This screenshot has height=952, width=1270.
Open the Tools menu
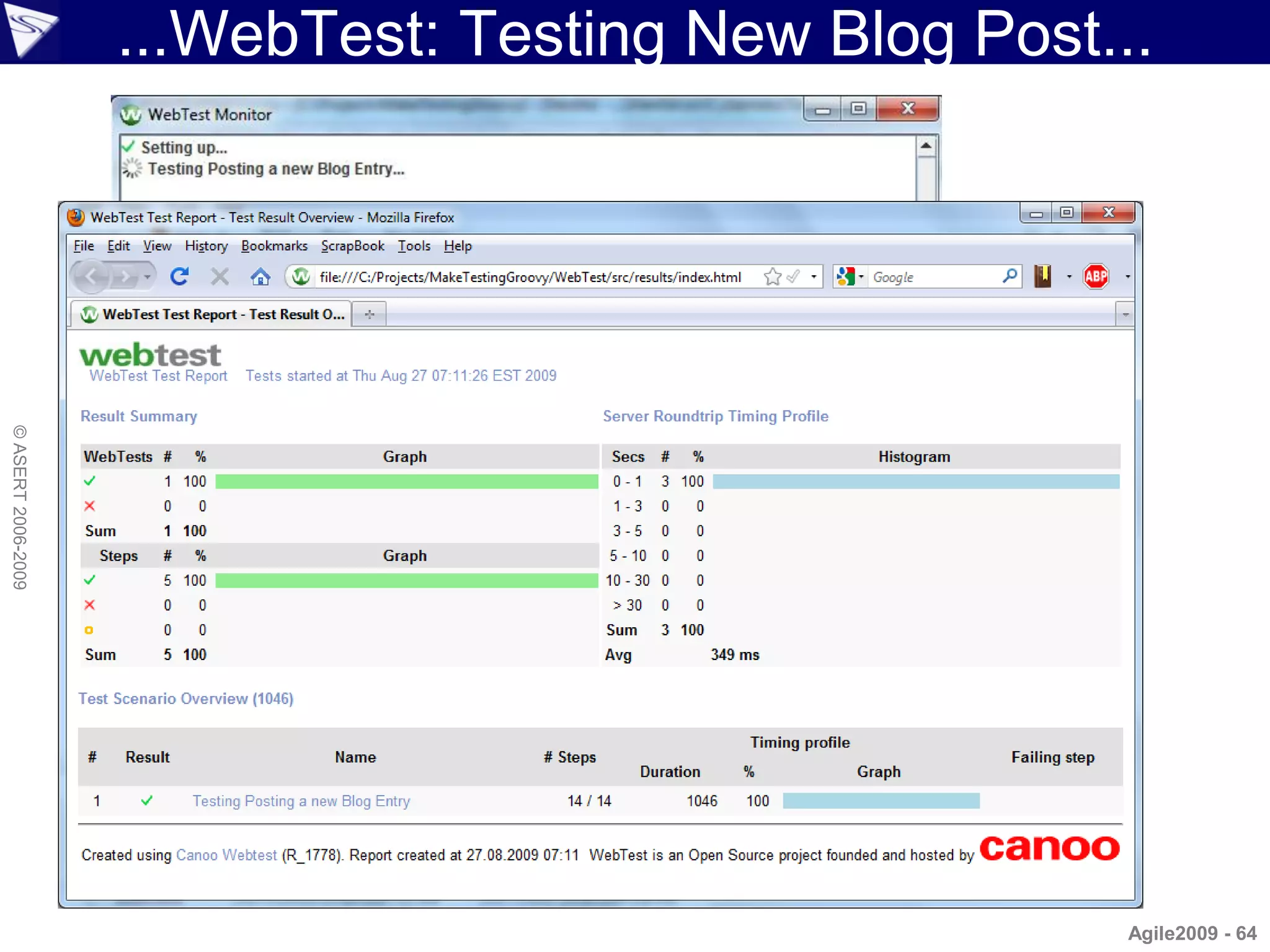pyautogui.click(x=414, y=246)
